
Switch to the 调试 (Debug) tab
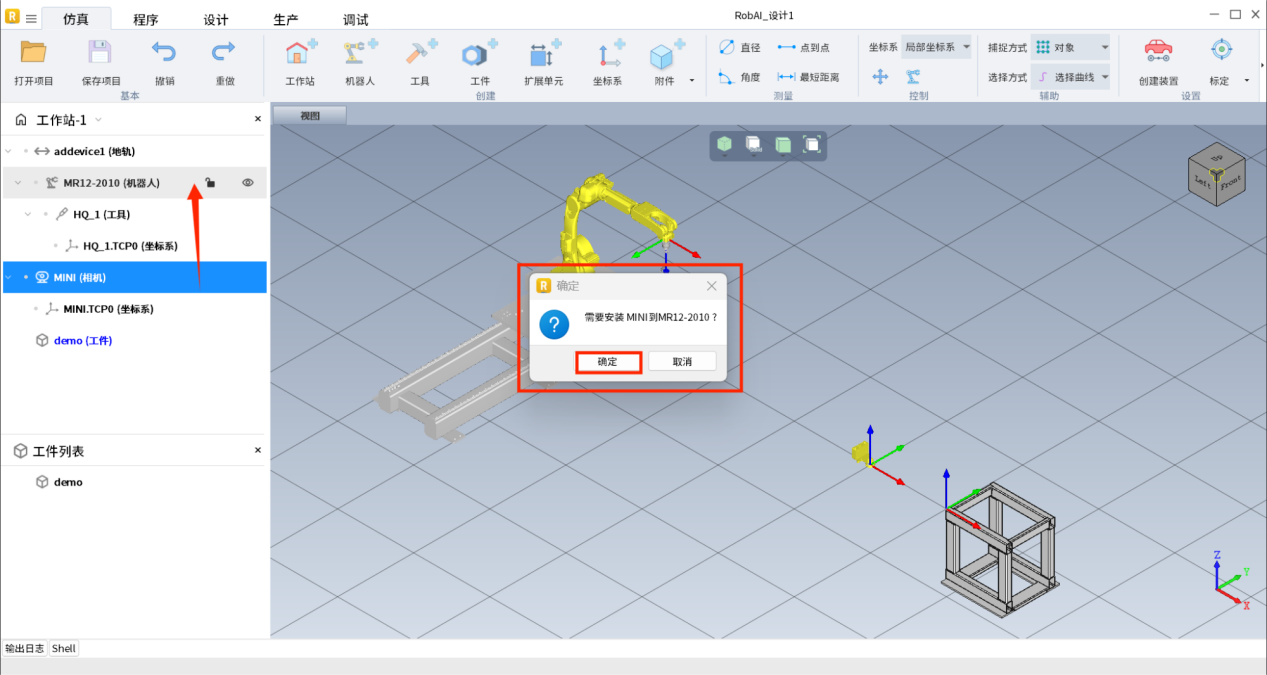click(x=355, y=20)
